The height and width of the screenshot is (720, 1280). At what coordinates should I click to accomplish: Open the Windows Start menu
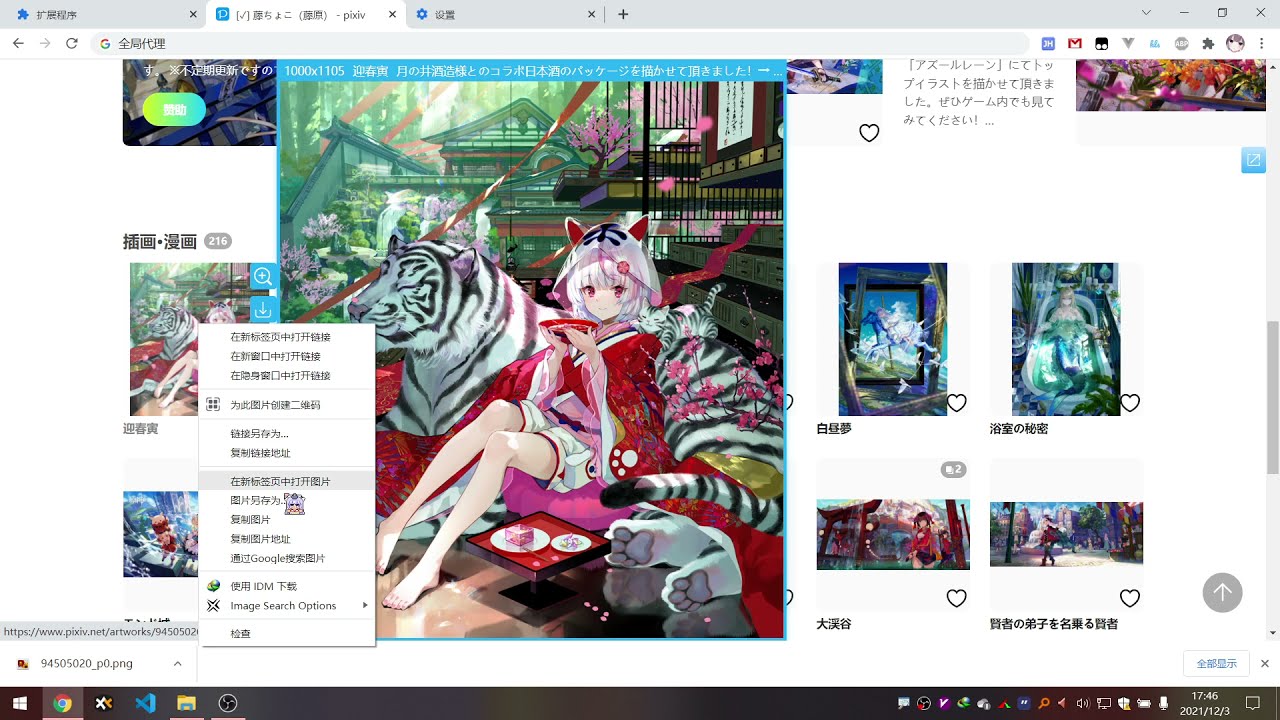coord(20,703)
